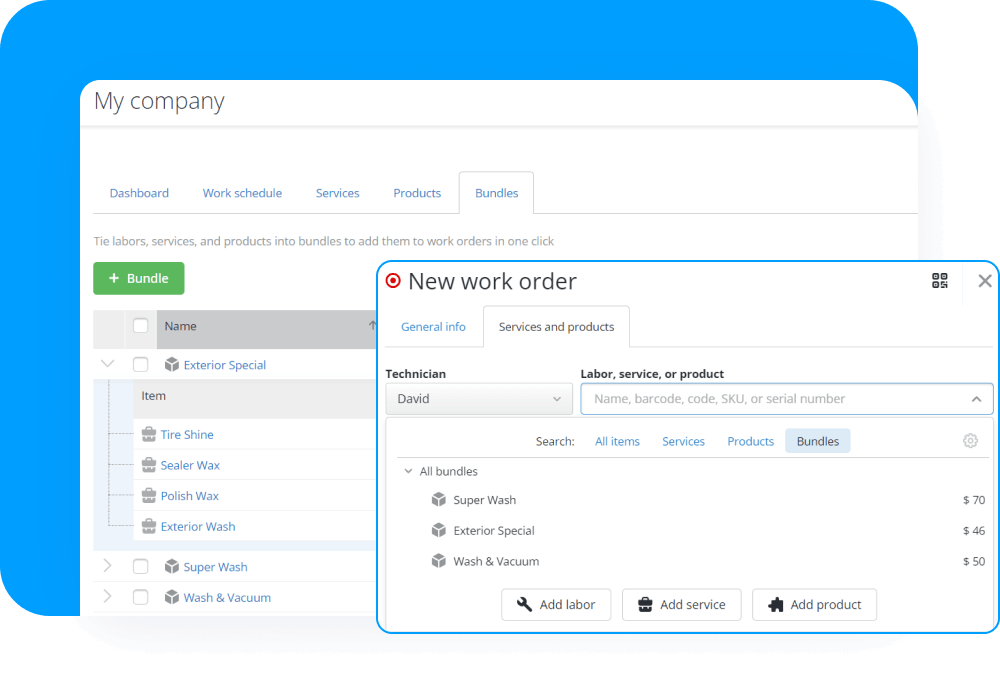Open the Products tab in My company
Image resolution: width=1000 pixels, height=688 pixels.
(x=417, y=193)
